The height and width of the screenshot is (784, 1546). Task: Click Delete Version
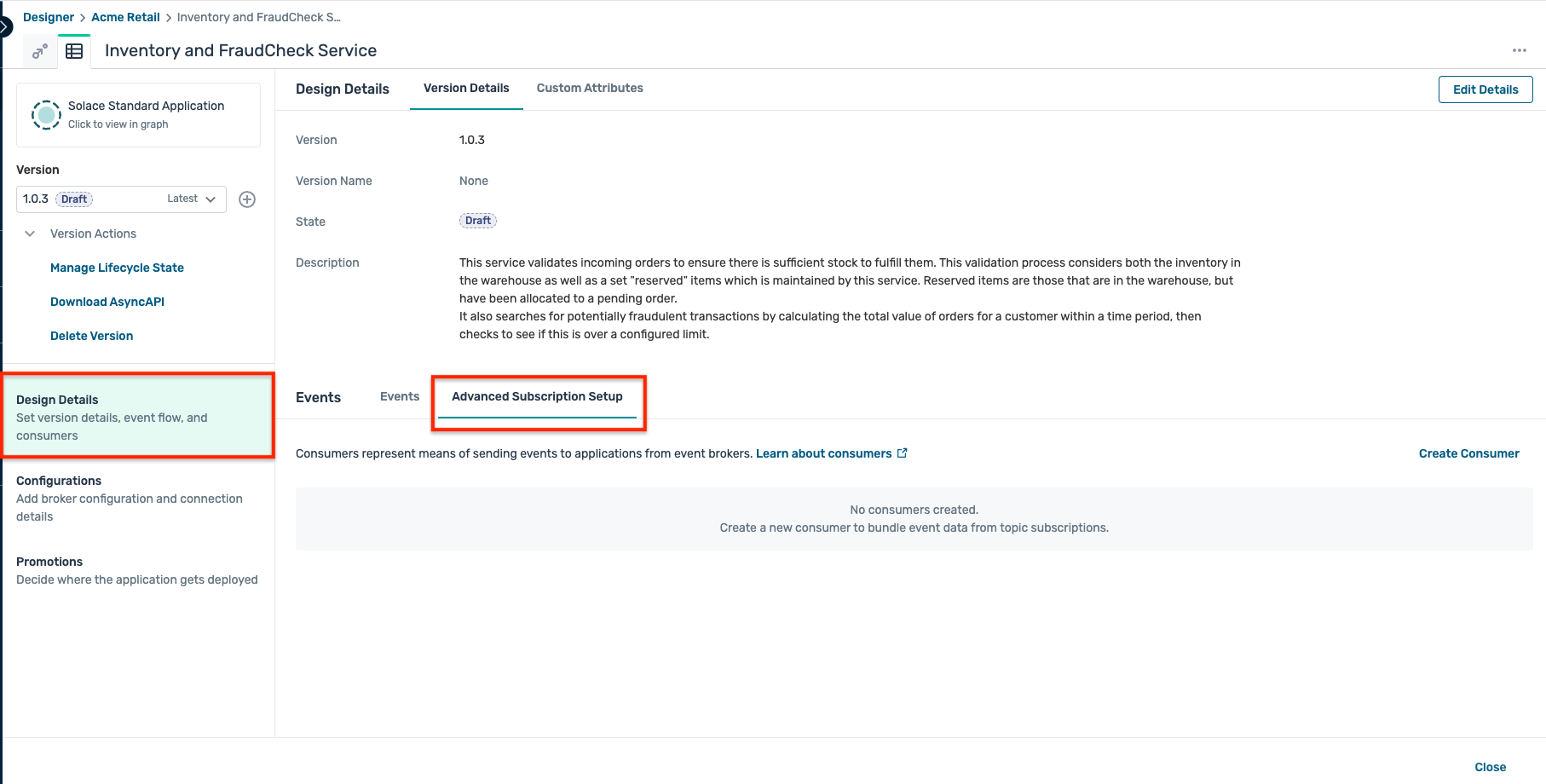pyautogui.click(x=91, y=335)
